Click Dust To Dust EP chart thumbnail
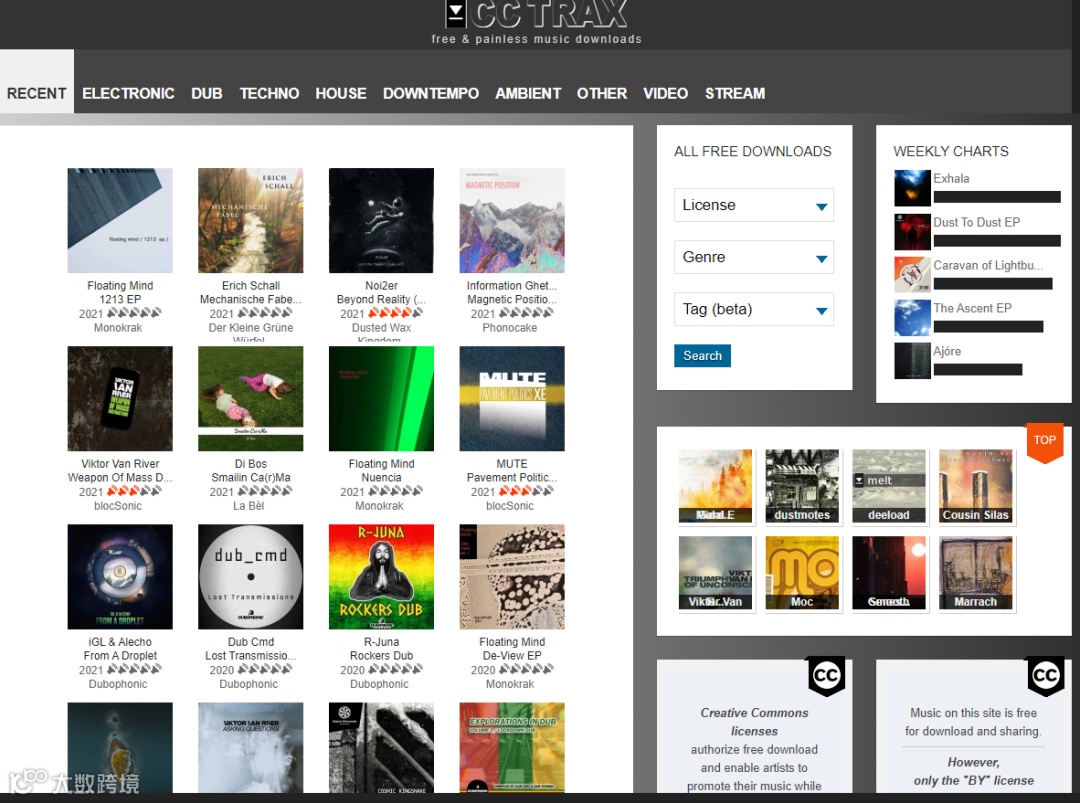The height and width of the screenshot is (803, 1080). (x=913, y=231)
